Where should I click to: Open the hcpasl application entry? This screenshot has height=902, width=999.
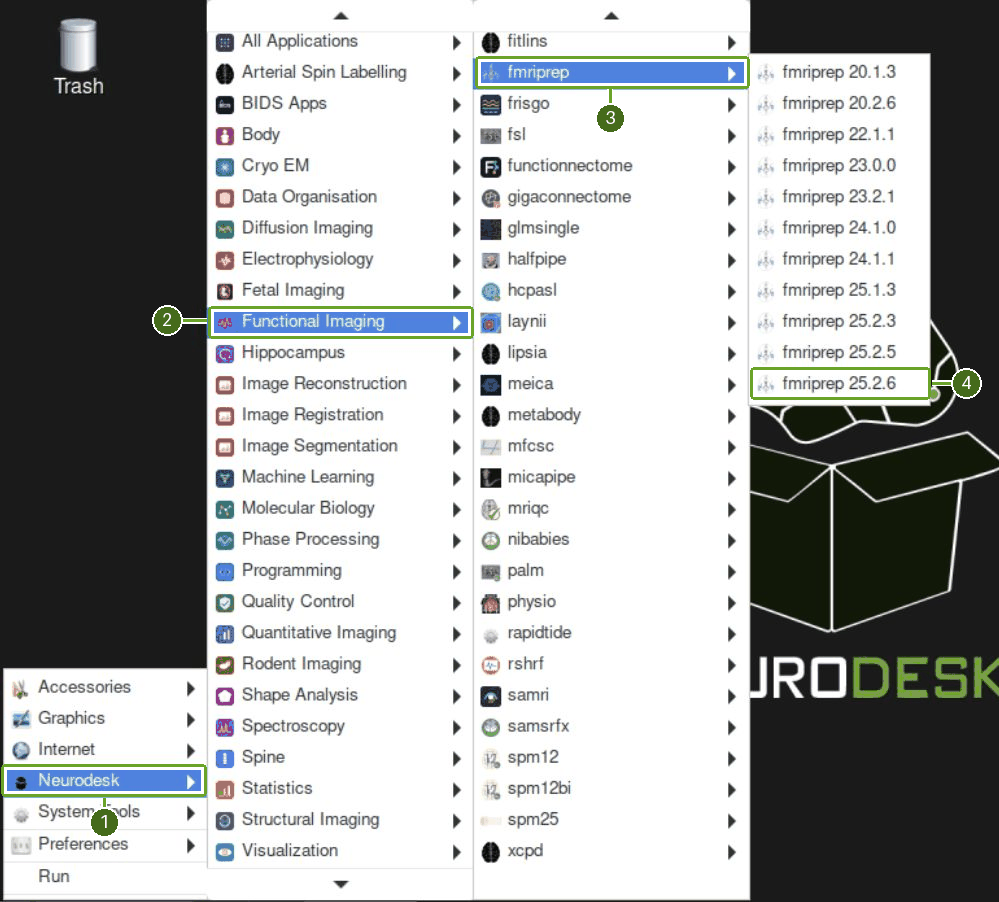(611, 291)
